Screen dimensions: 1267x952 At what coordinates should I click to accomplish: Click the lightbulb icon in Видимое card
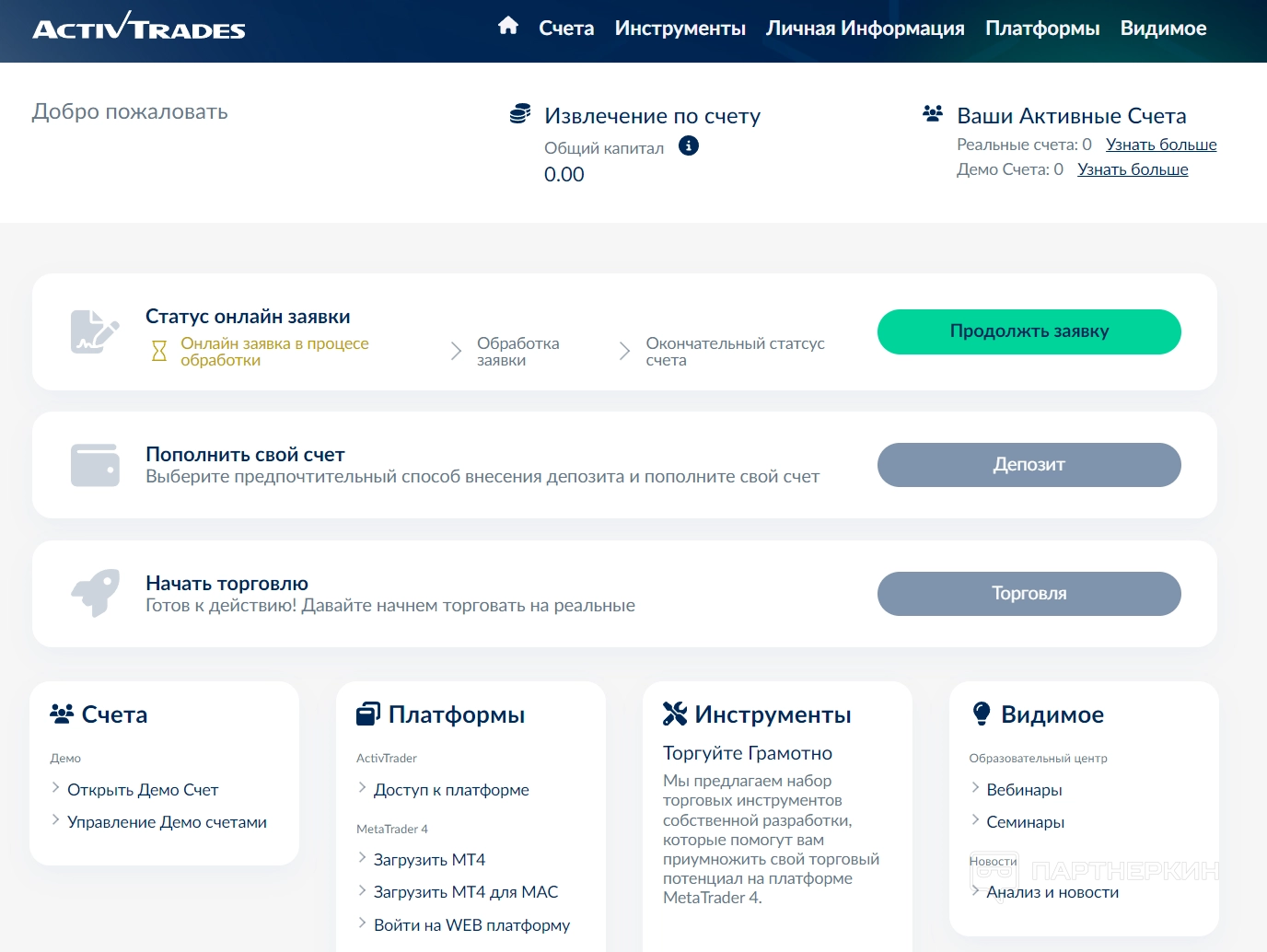pos(982,714)
